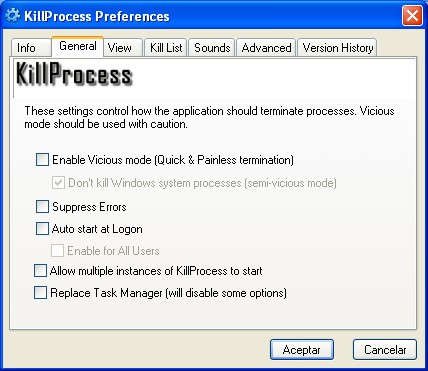The width and height of the screenshot is (428, 371).
Task: Open the View tab
Action: [123, 48]
